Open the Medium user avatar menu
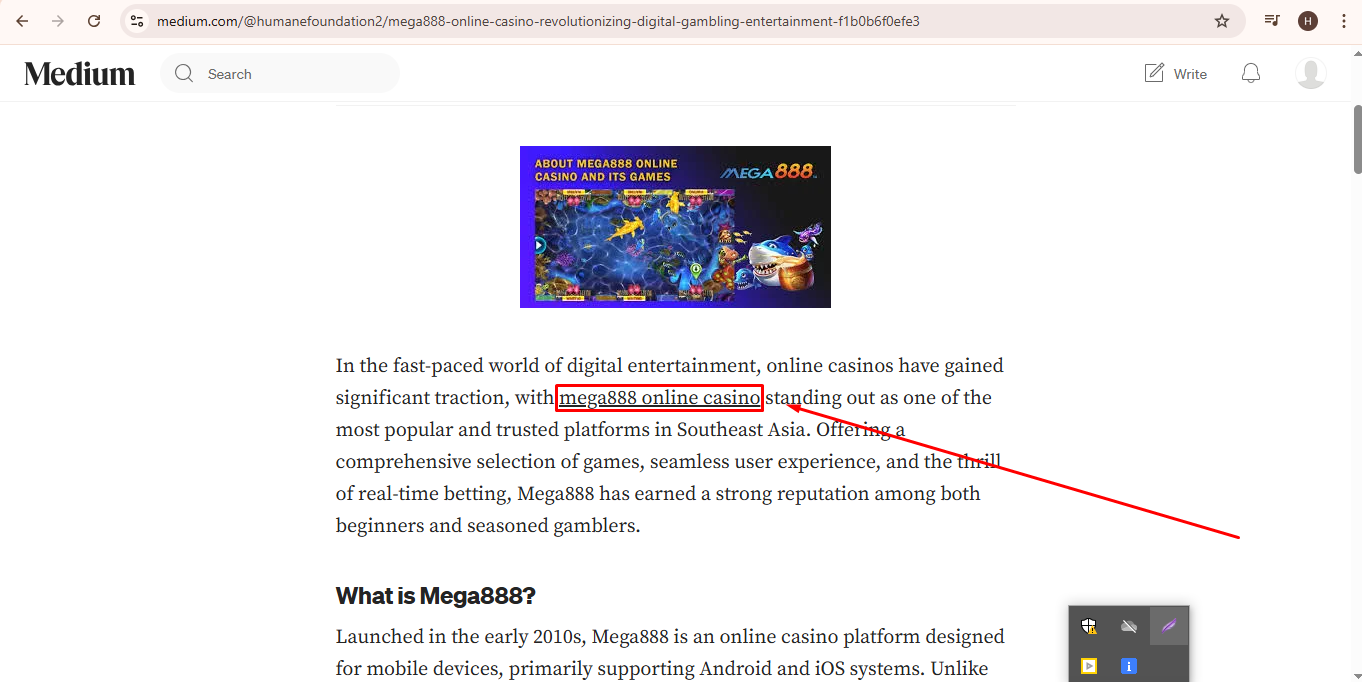Viewport: 1362px width, 682px height. 1311,73
